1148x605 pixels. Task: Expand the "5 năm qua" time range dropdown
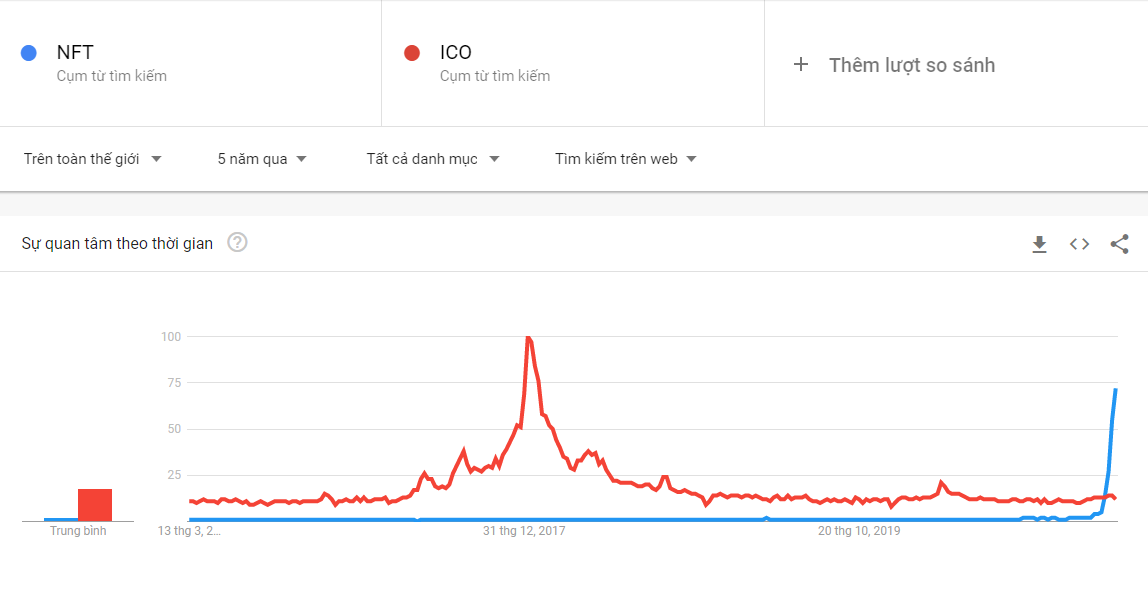262,159
